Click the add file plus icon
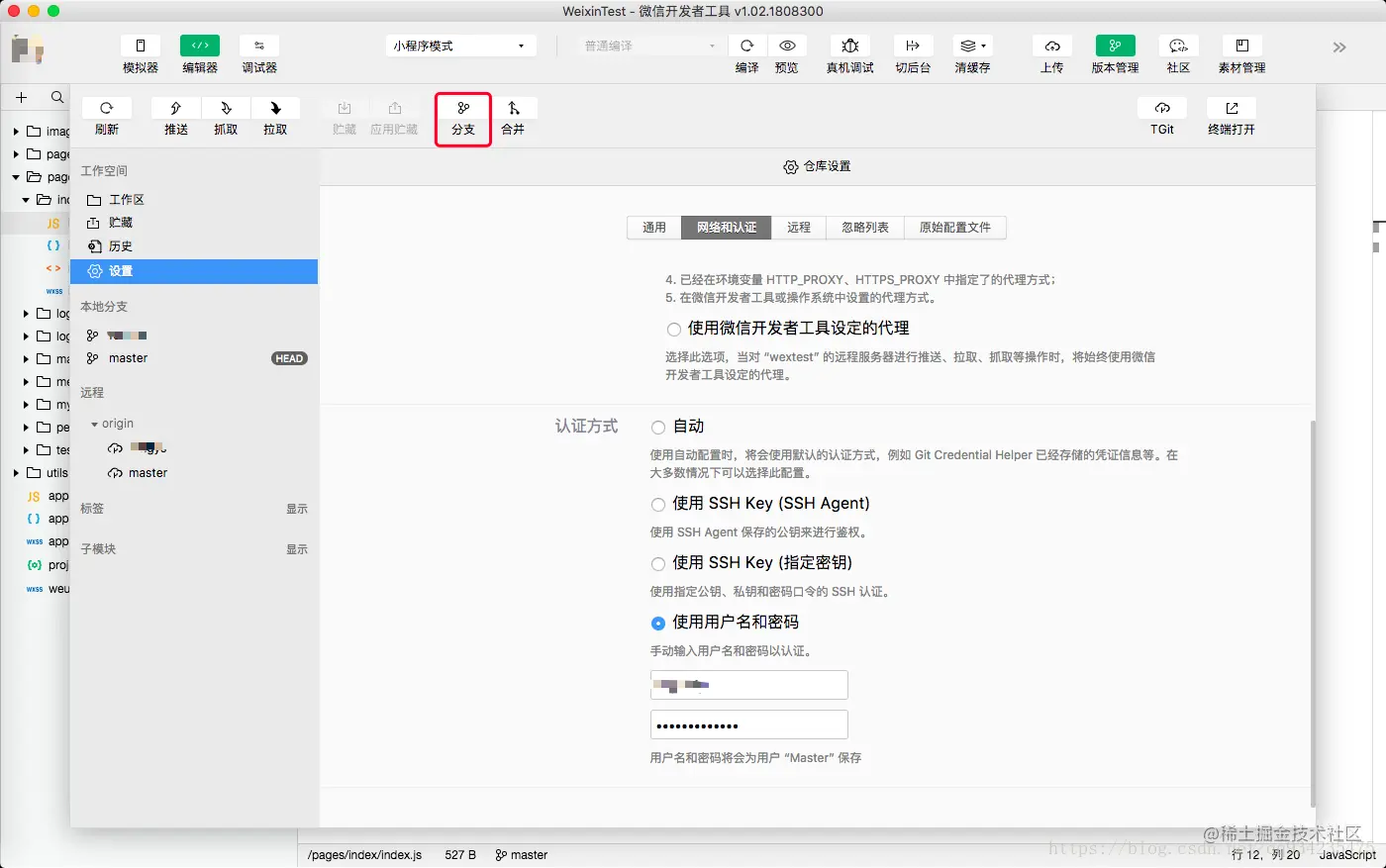The height and width of the screenshot is (868, 1386). (21, 97)
